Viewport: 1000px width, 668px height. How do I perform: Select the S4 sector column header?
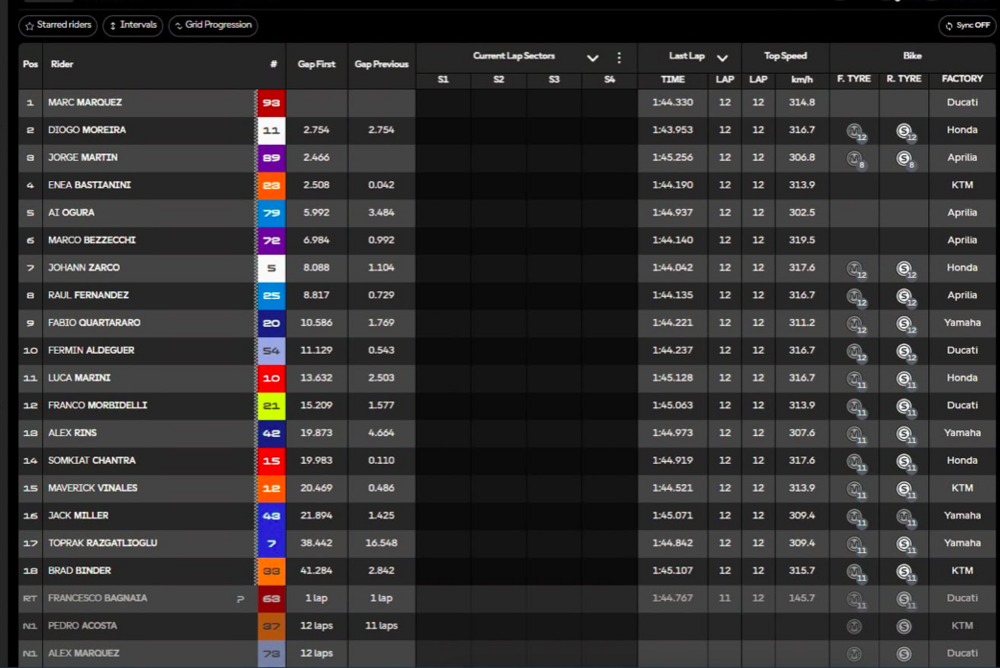[610, 80]
